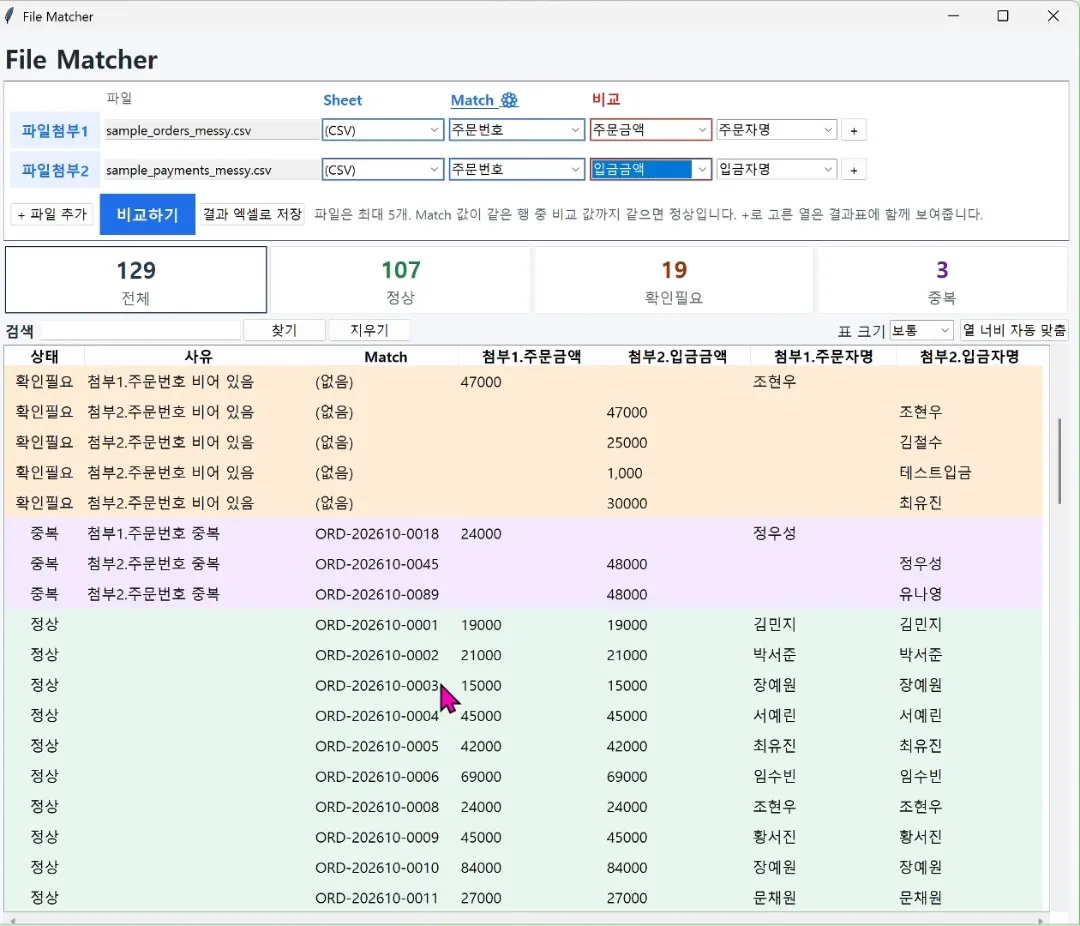Click the 69000 주문금액 cell
The width and height of the screenshot is (1080, 926).
481,776
